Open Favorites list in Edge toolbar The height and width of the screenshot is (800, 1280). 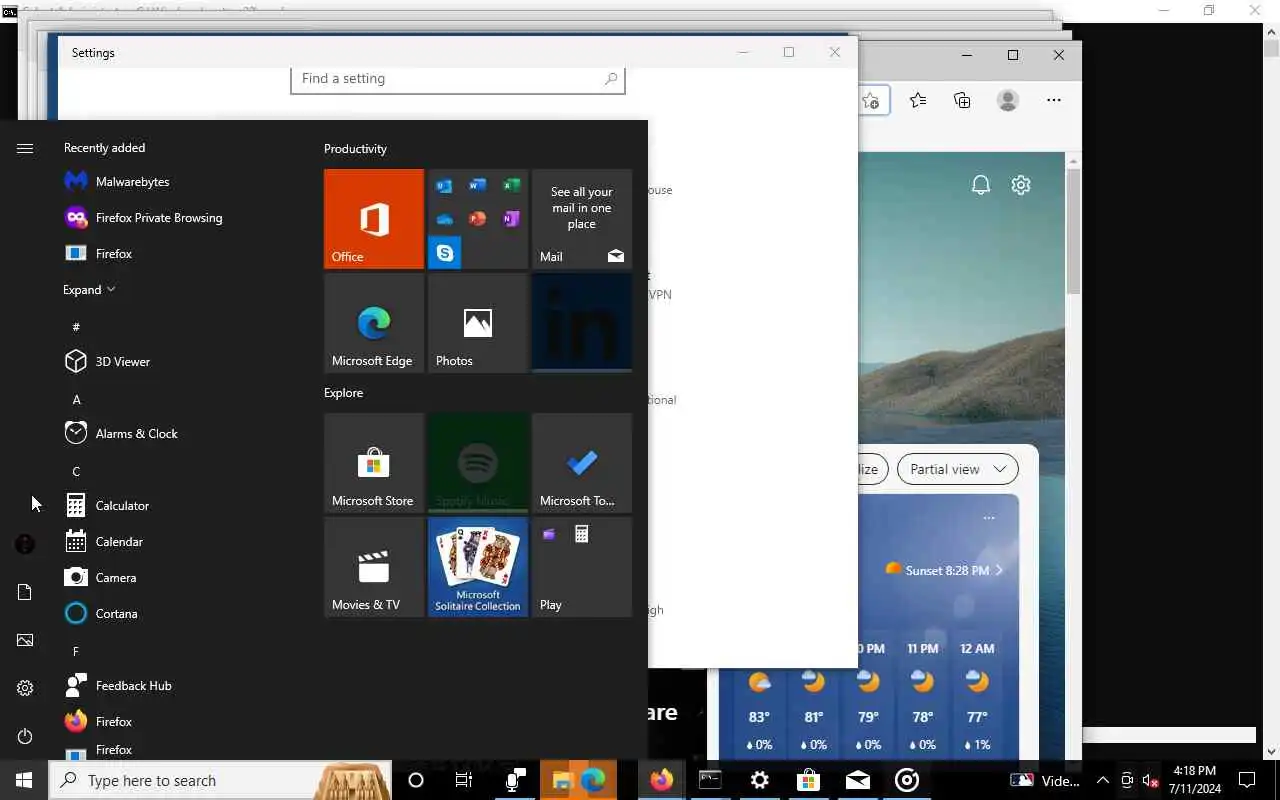pyautogui.click(x=918, y=100)
